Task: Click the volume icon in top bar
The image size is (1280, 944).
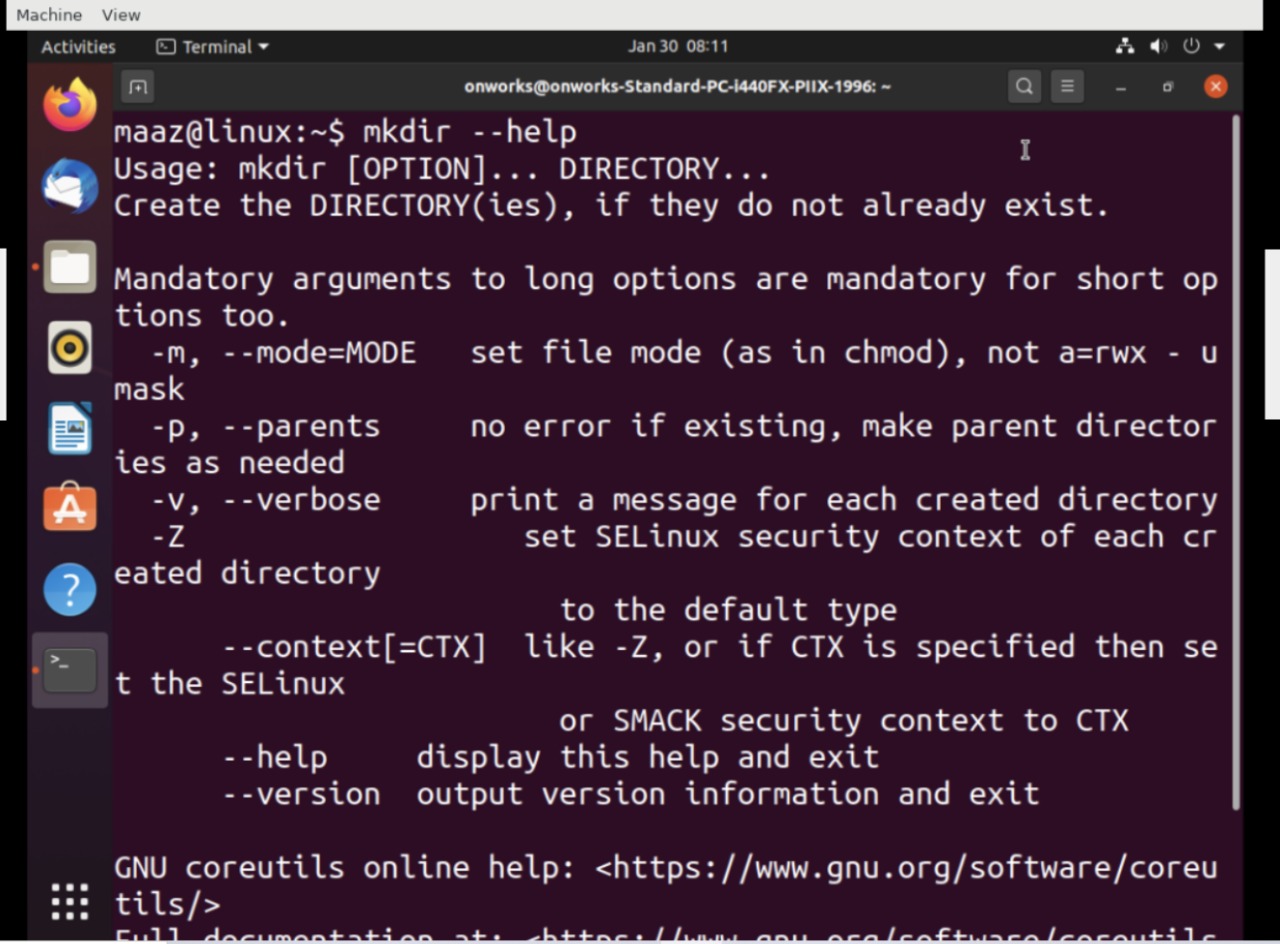Action: pyautogui.click(x=1158, y=47)
